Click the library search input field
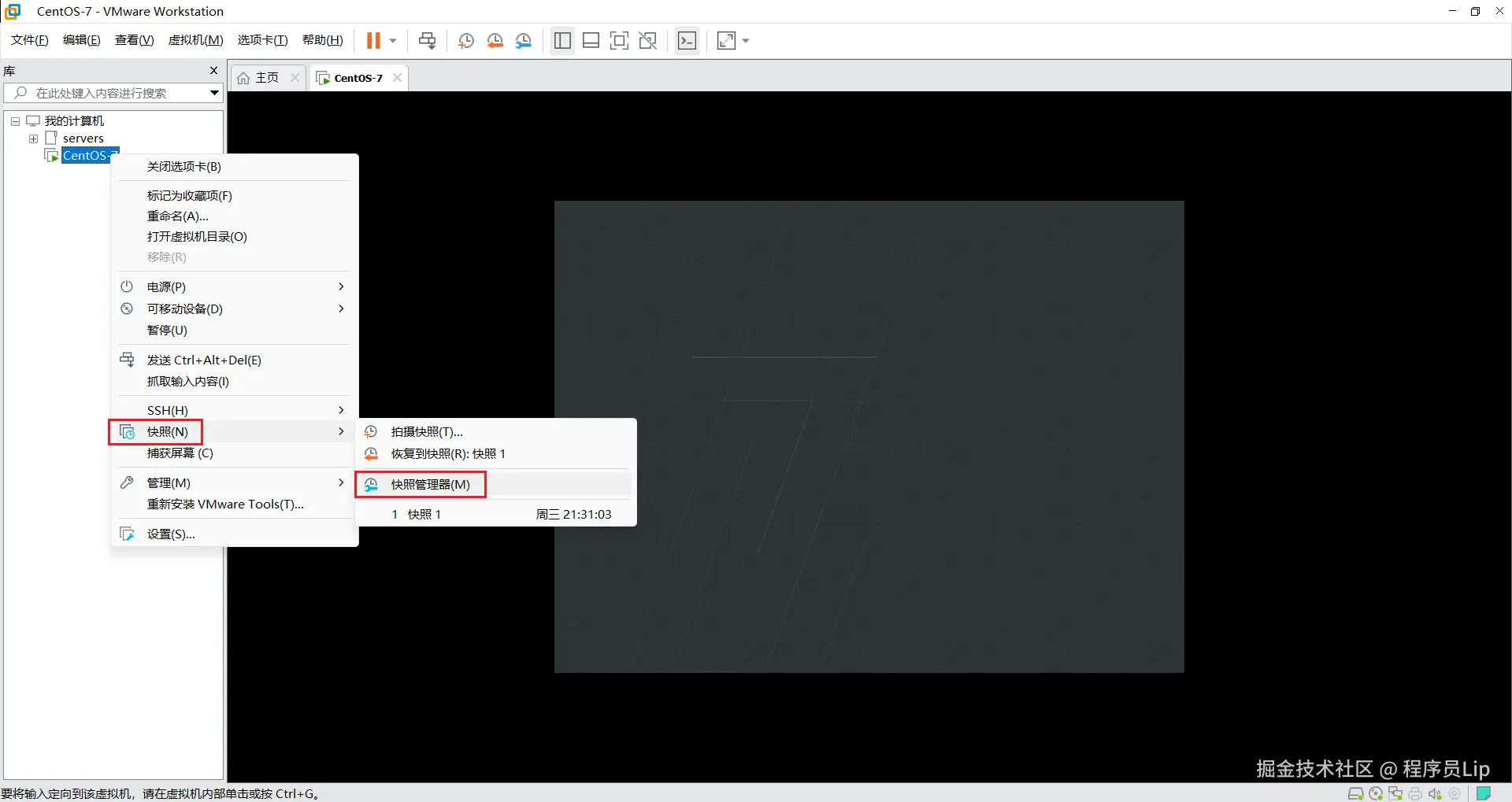 point(113,93)
